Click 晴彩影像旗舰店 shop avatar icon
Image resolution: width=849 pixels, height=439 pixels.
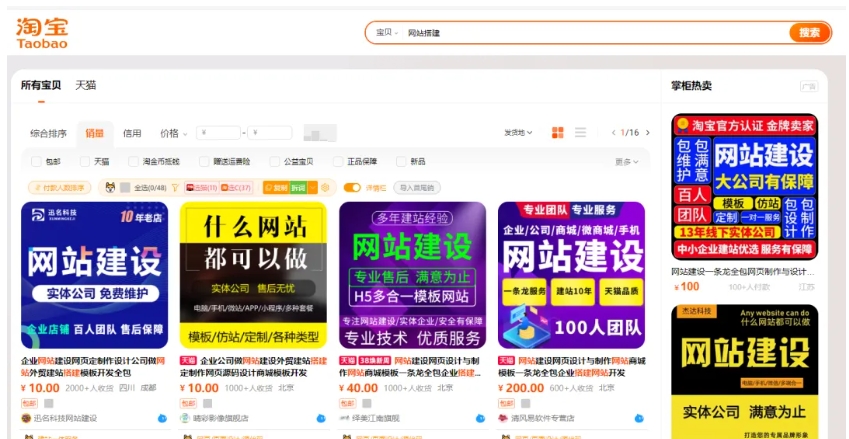tap(185, 418)
